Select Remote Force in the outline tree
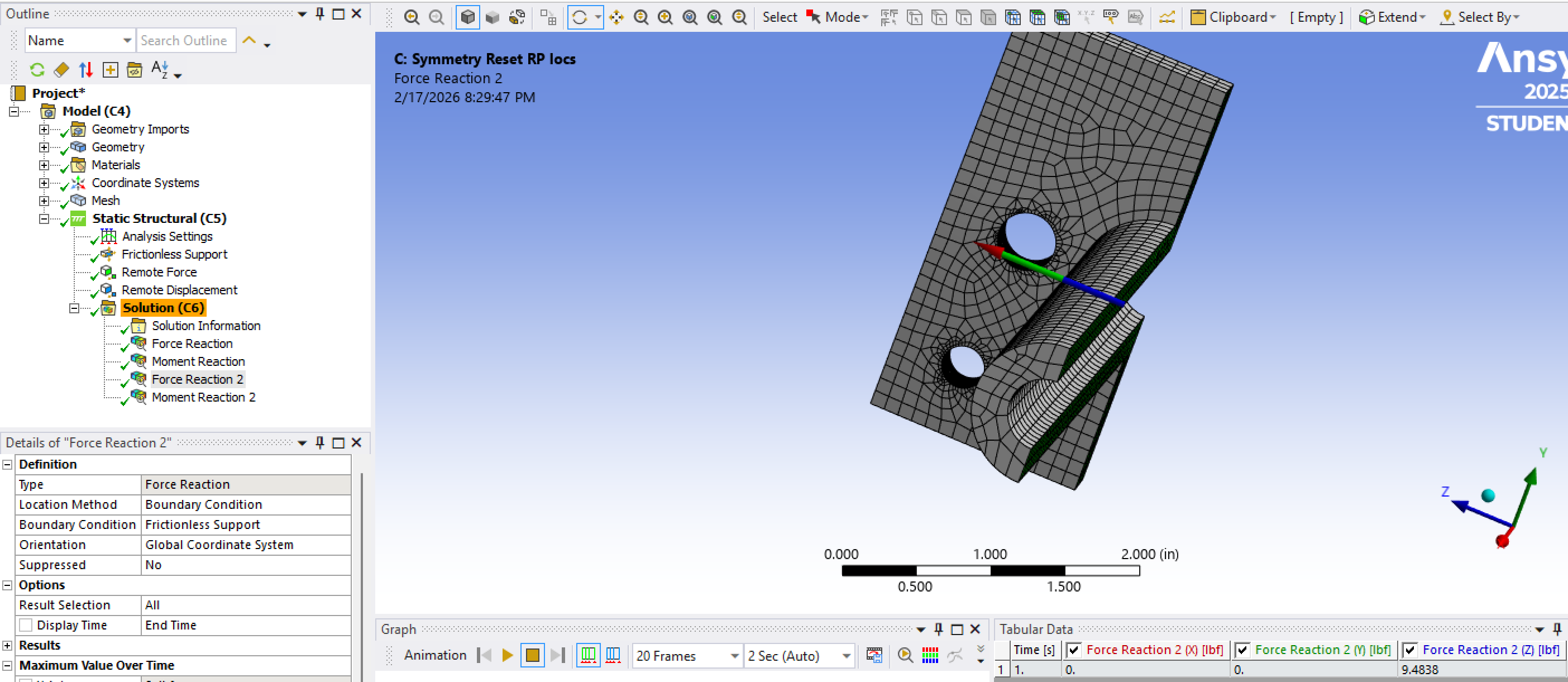 [159, 272]
